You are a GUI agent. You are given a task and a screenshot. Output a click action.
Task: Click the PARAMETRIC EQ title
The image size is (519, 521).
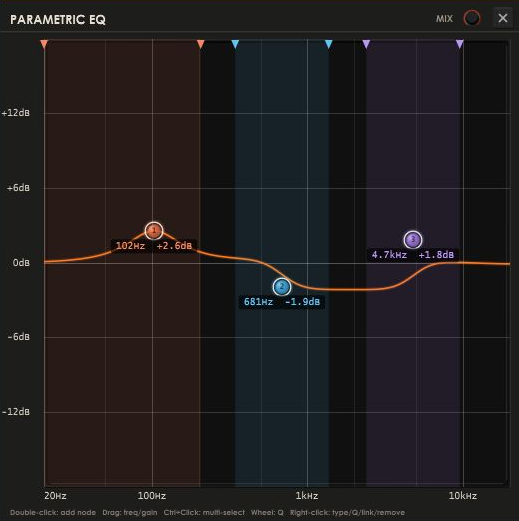[x=58, y=20]
